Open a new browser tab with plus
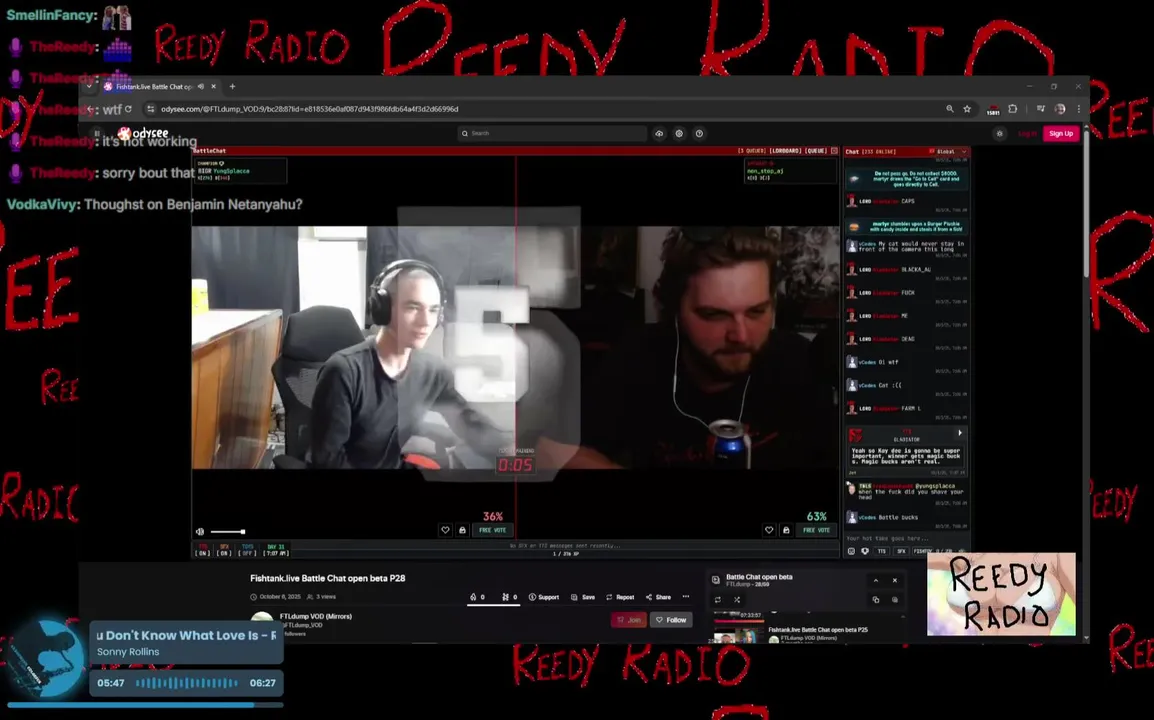 tap(233, 86)
